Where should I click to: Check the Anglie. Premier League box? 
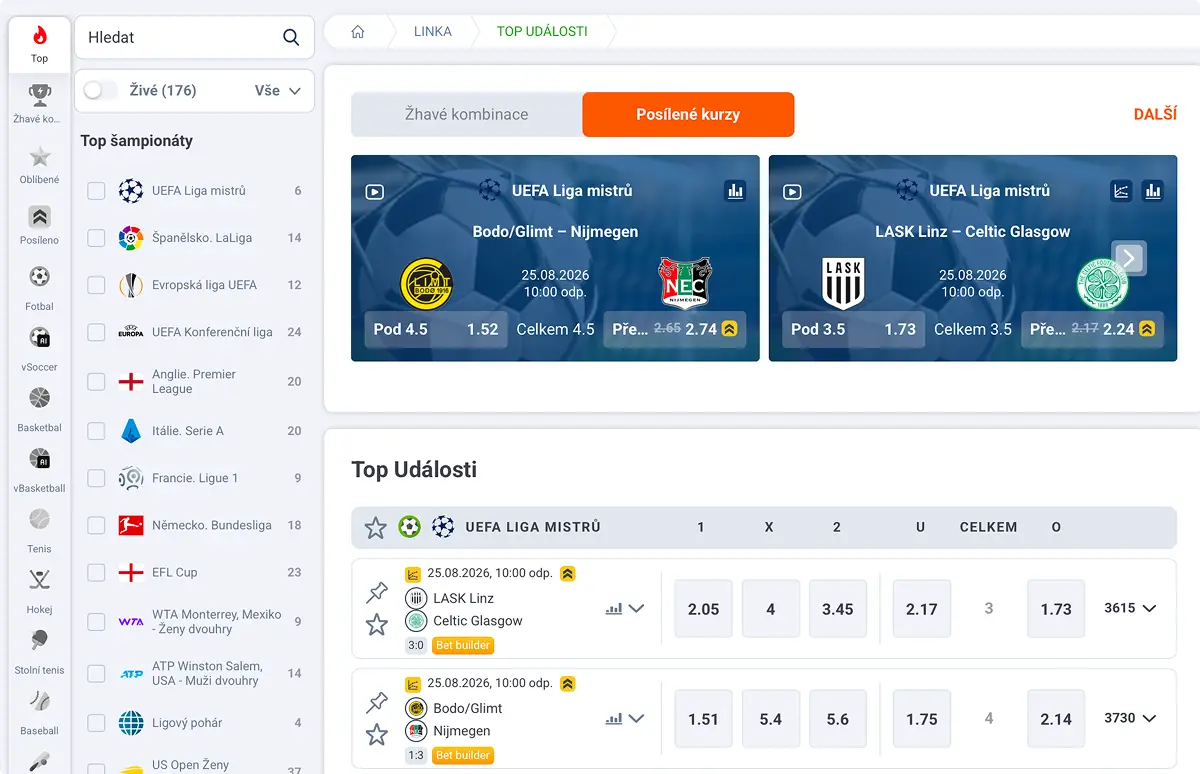pos(96,381)
